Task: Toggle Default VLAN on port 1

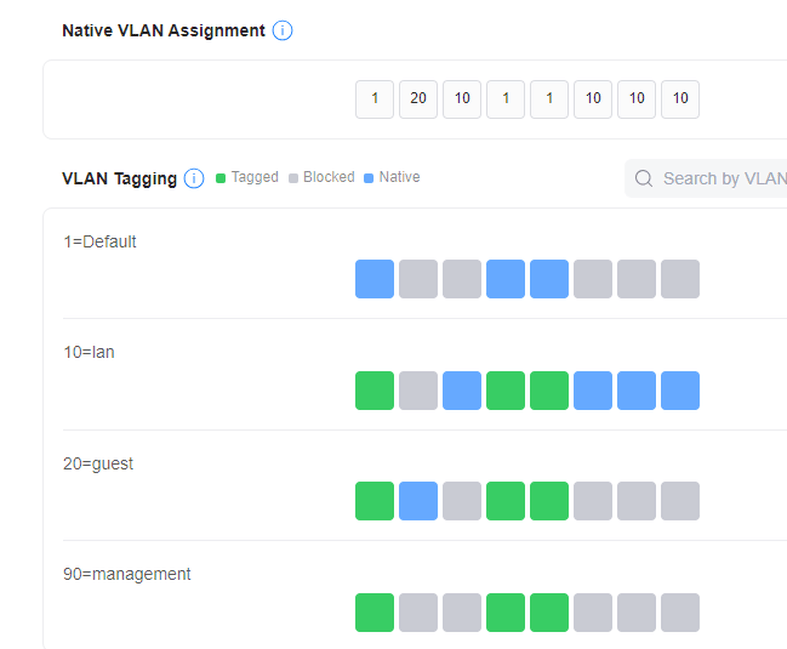Action: (375, 279)
